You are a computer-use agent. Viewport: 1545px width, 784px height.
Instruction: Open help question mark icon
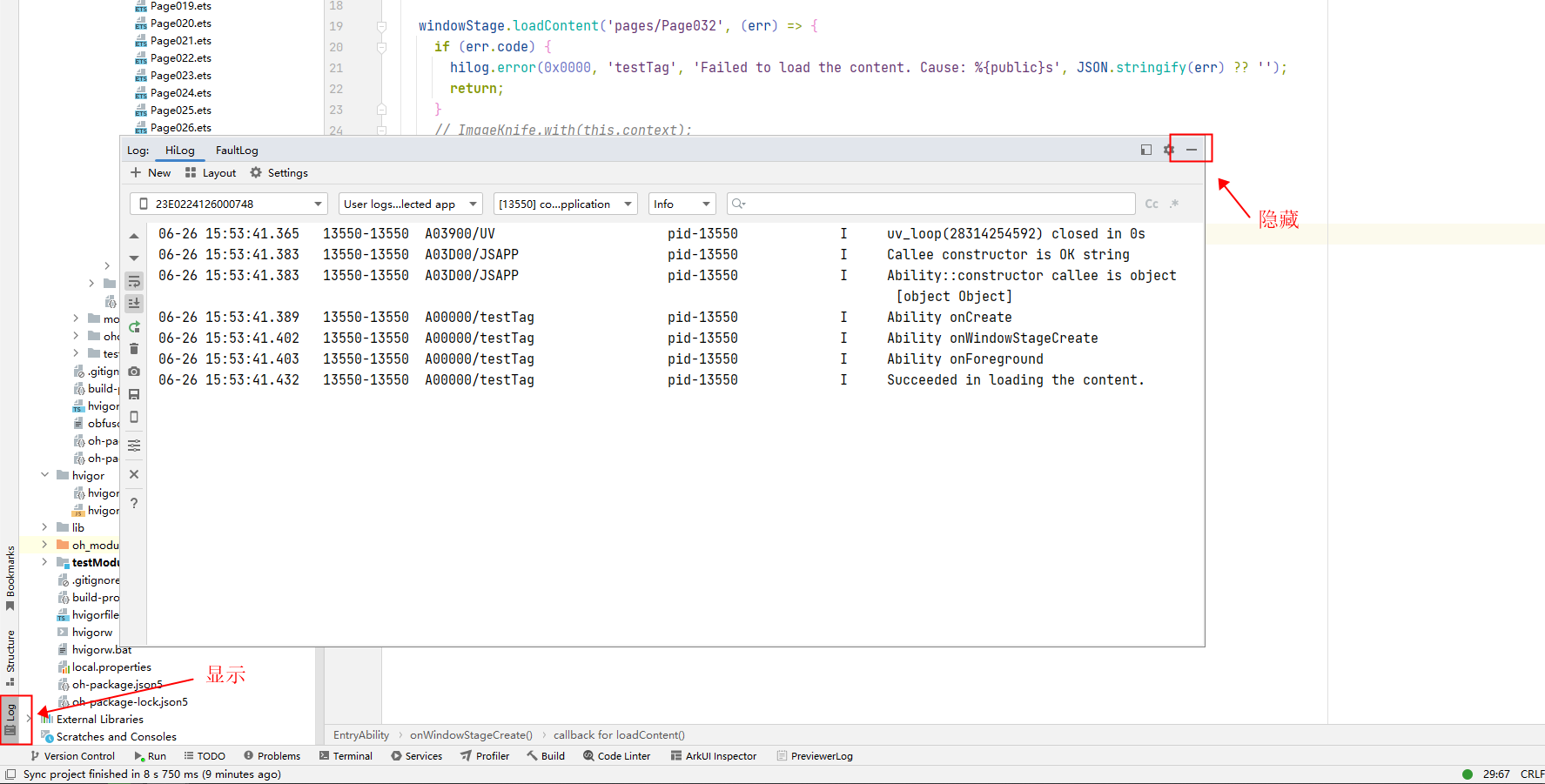point(134,503)
